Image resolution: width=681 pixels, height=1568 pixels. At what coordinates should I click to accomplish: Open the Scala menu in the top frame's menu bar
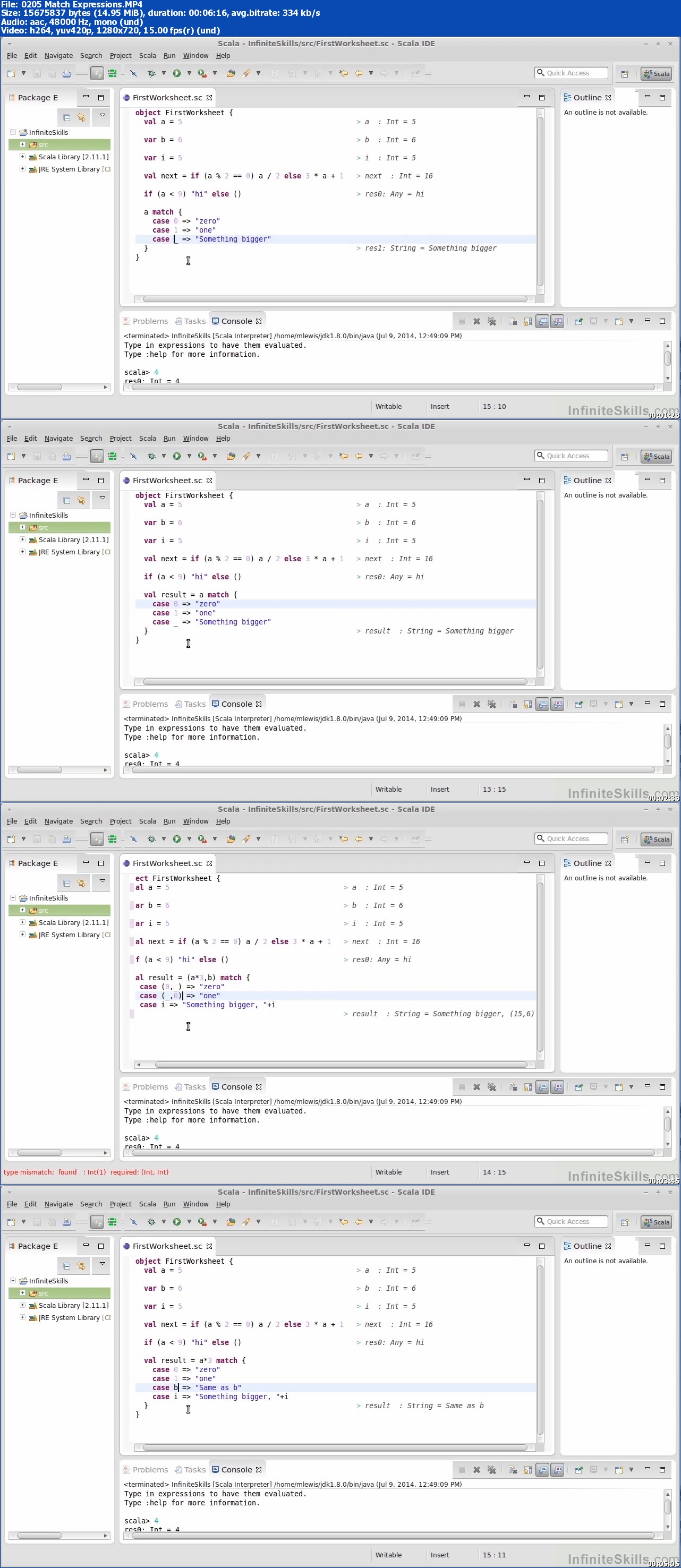pos(147,55)
